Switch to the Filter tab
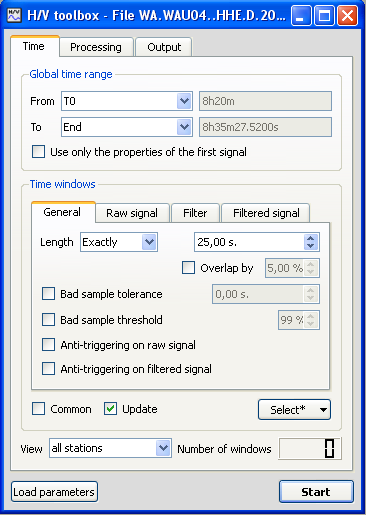The width and height of the screenshot is (366, 515). click(195, 213)
